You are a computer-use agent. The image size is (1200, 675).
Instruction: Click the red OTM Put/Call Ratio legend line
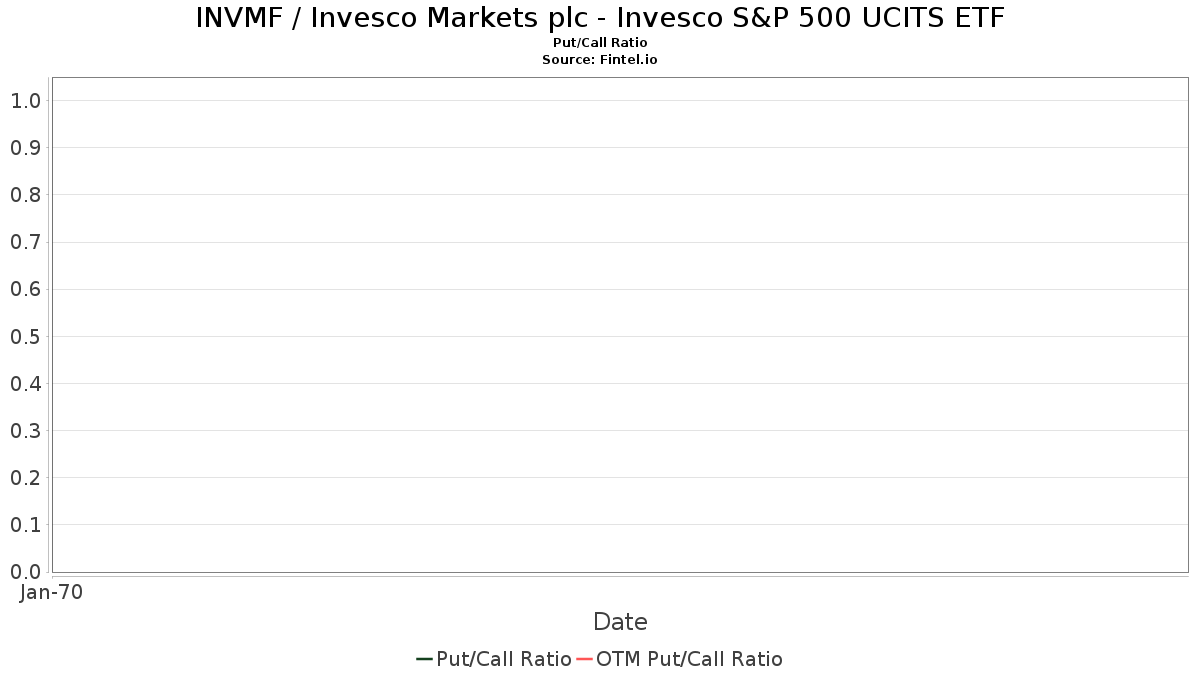584,659
